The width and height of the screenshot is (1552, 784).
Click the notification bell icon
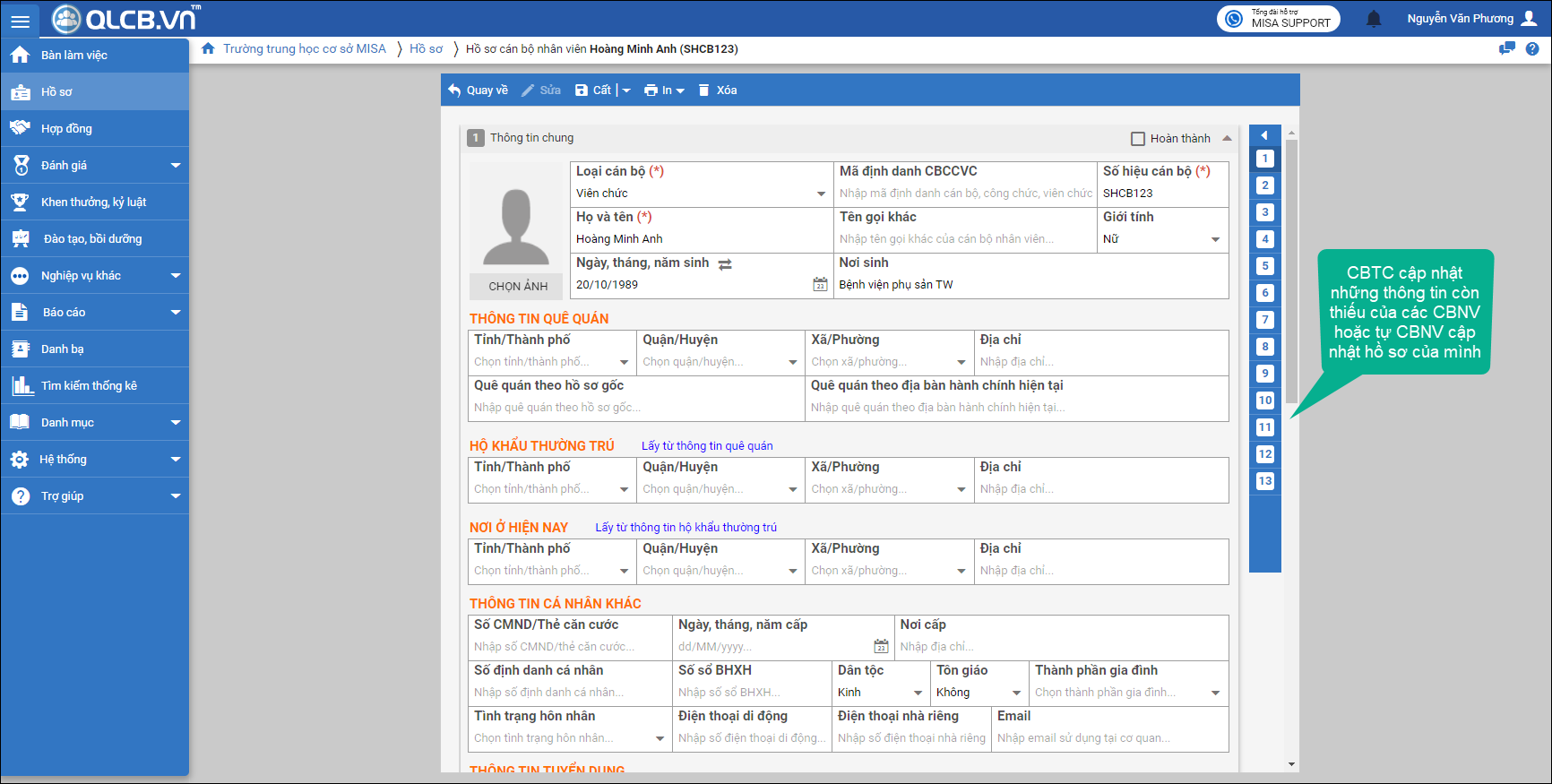point(1374,19)
